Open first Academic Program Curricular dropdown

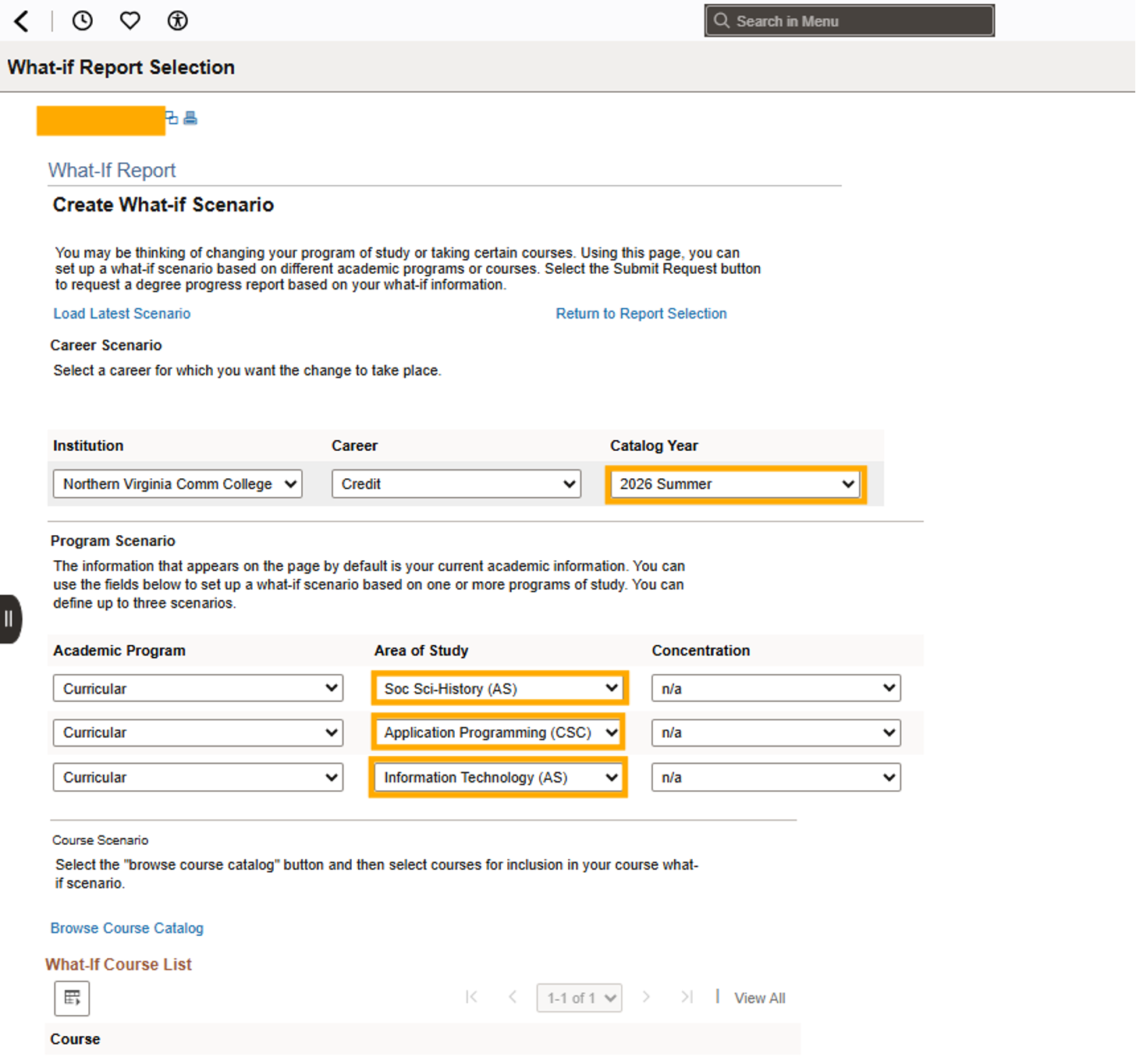(198, 689)
